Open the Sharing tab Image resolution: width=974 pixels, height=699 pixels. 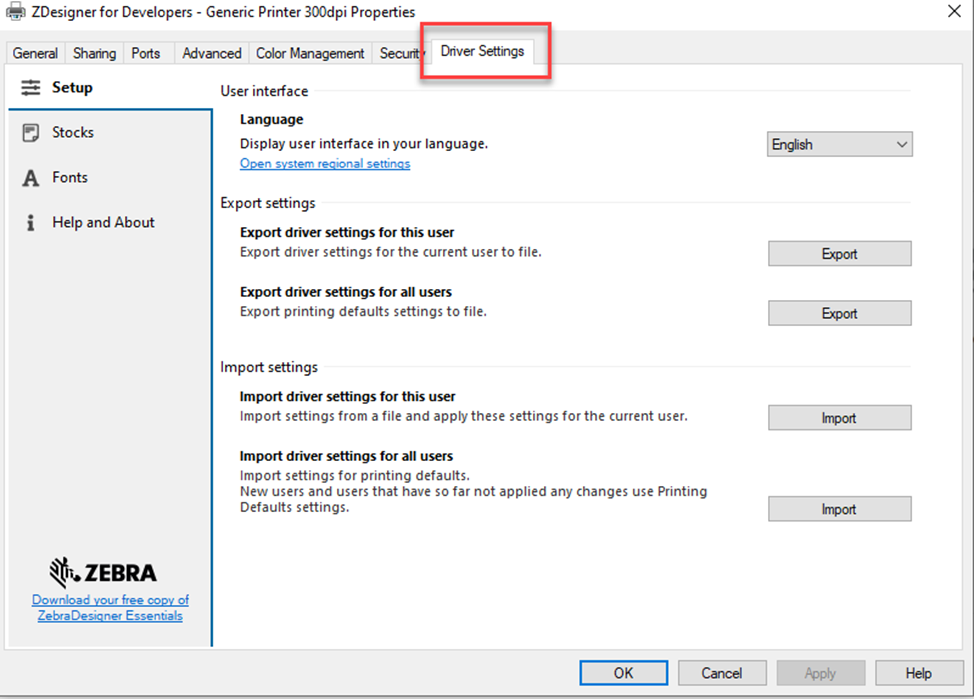[94, 53]
